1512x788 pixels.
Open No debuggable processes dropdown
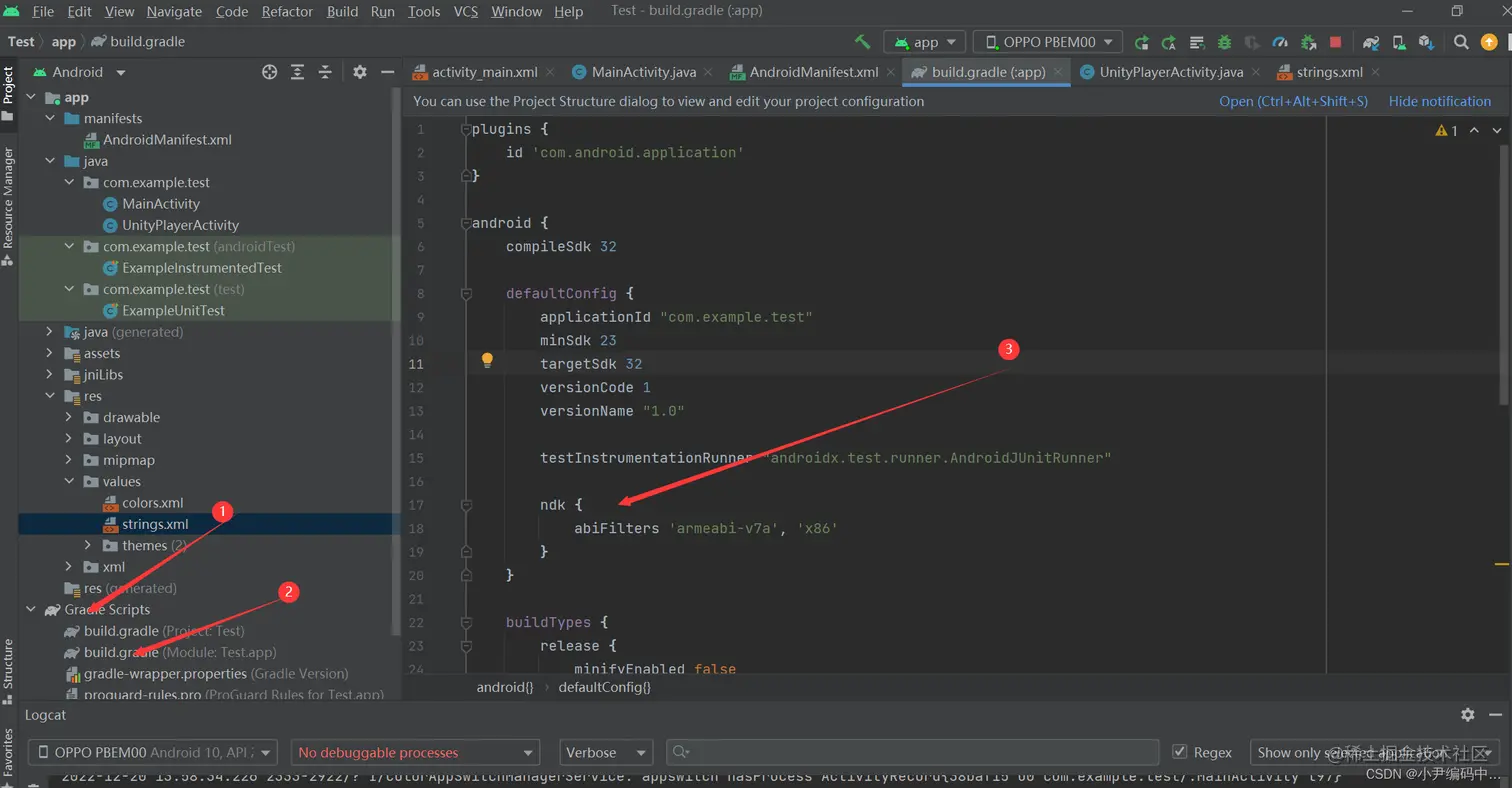pos(415,752)
